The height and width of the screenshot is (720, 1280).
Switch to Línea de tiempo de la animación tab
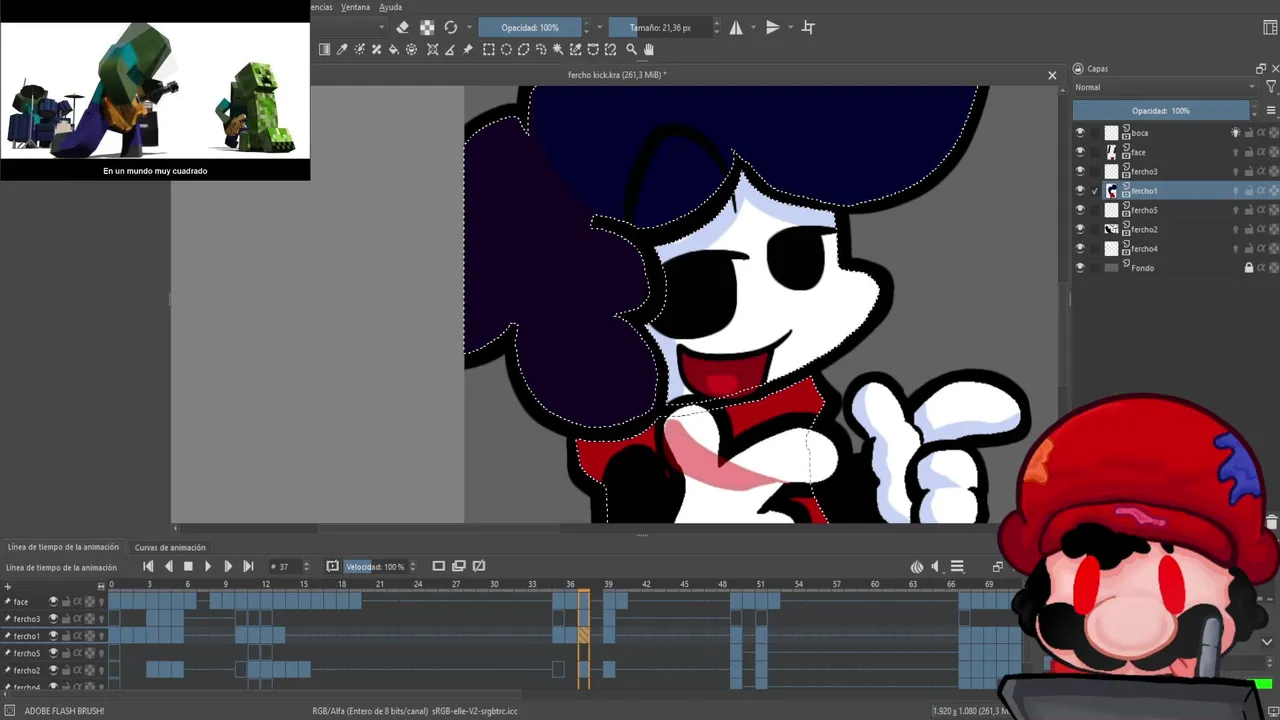click(x=64, y=547)
